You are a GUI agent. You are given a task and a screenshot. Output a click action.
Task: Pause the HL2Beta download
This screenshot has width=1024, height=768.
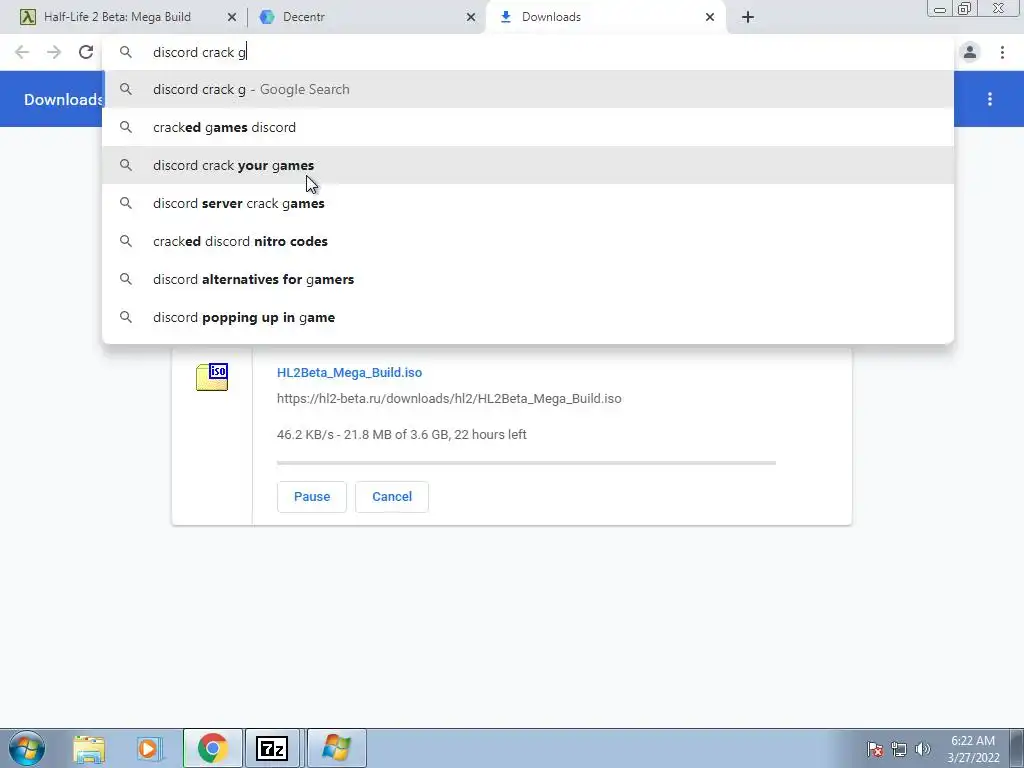pos(312,497)
